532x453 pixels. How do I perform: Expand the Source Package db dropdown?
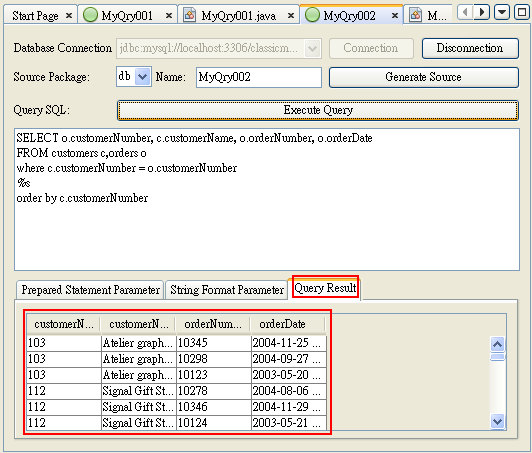tap(142, 77)
